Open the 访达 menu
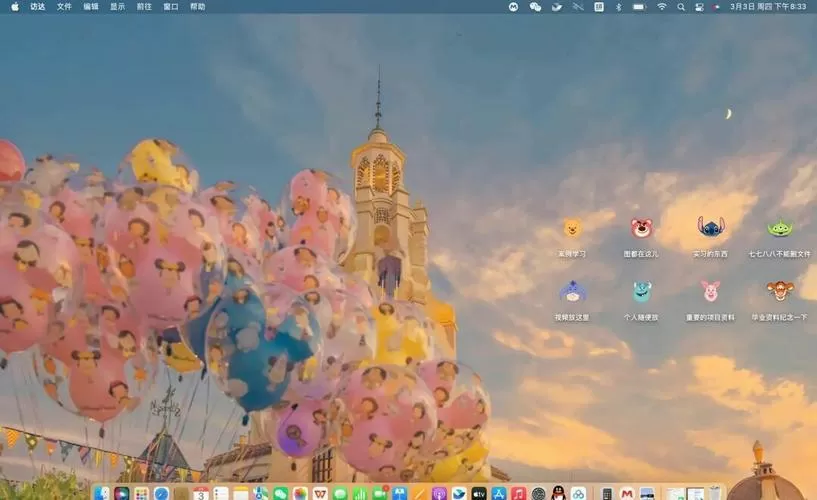817x500 pixels. (x=38, y=7)
